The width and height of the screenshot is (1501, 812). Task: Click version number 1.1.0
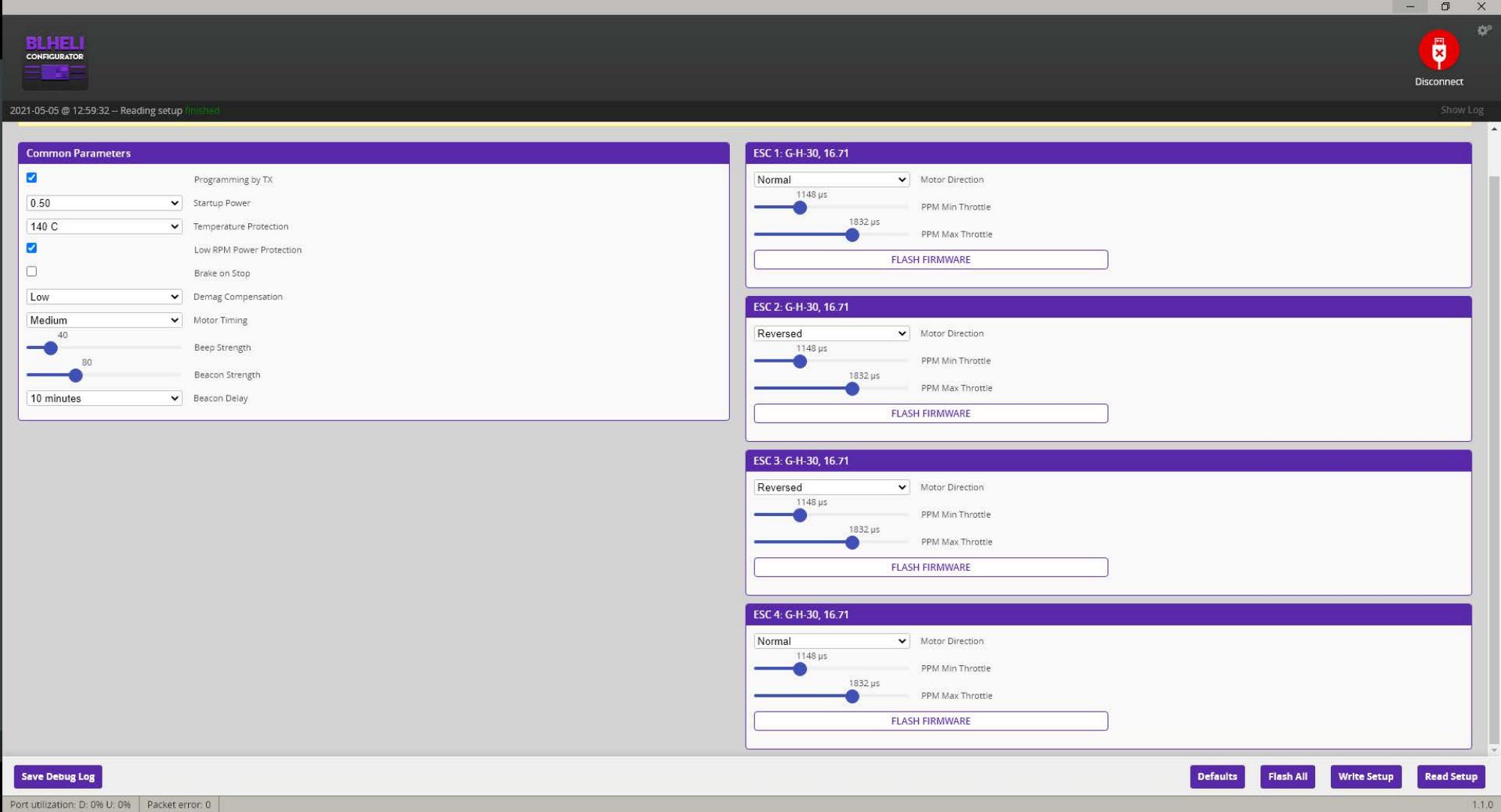pos(1482,805)
